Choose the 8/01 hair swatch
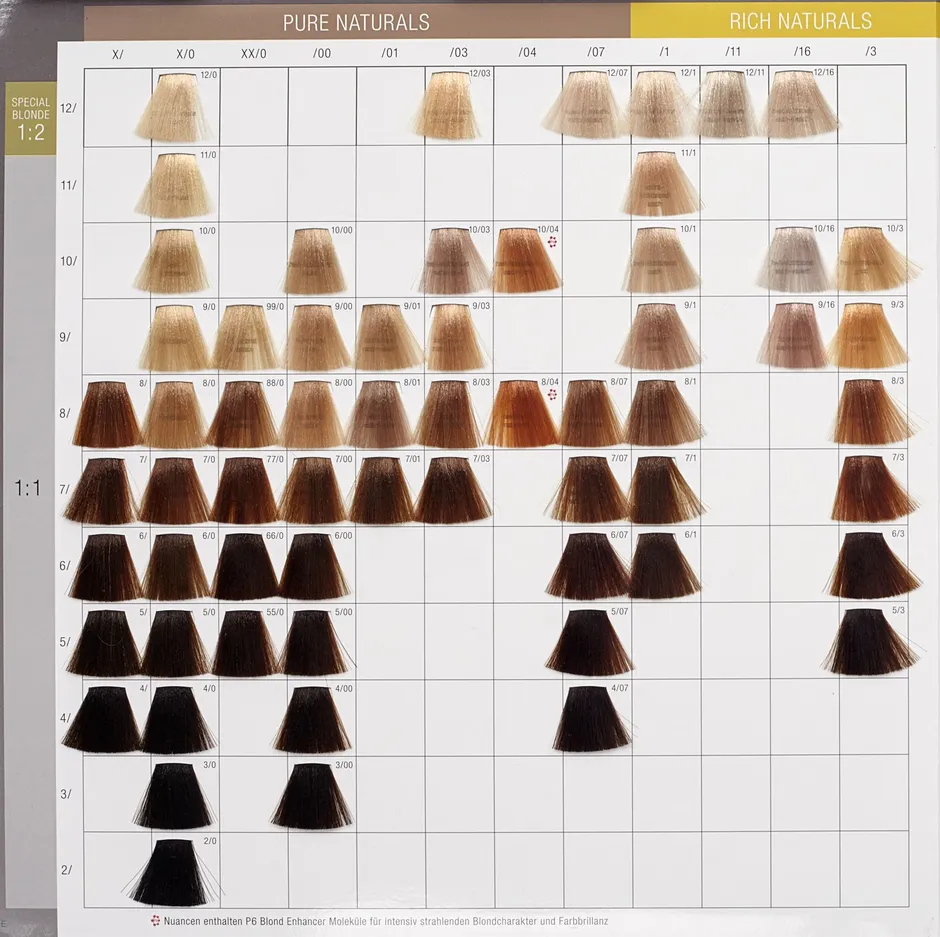This screenshot has width=940, height=937. point(381,414)
